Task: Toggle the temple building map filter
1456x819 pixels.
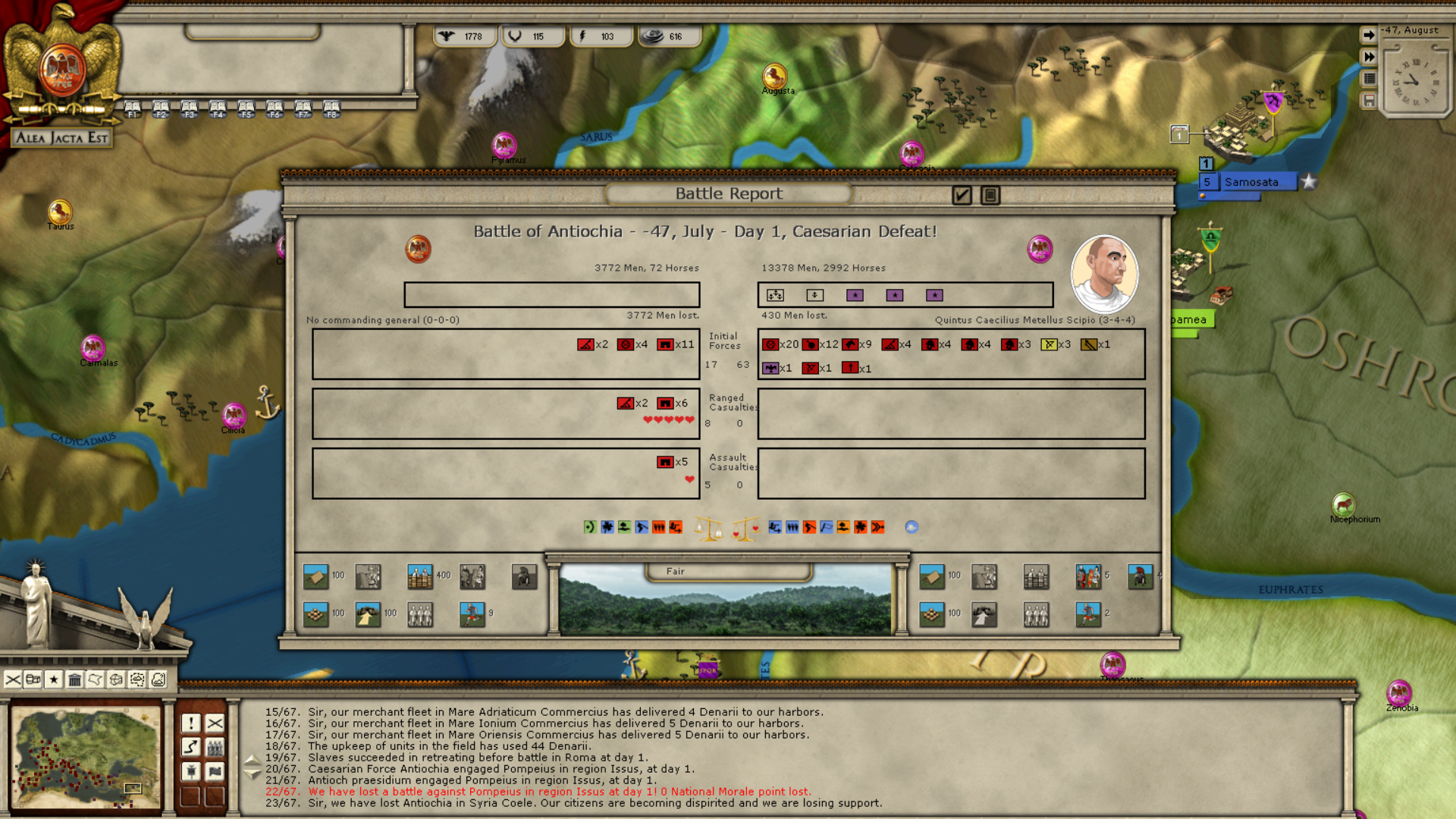Action: point(74,679)
